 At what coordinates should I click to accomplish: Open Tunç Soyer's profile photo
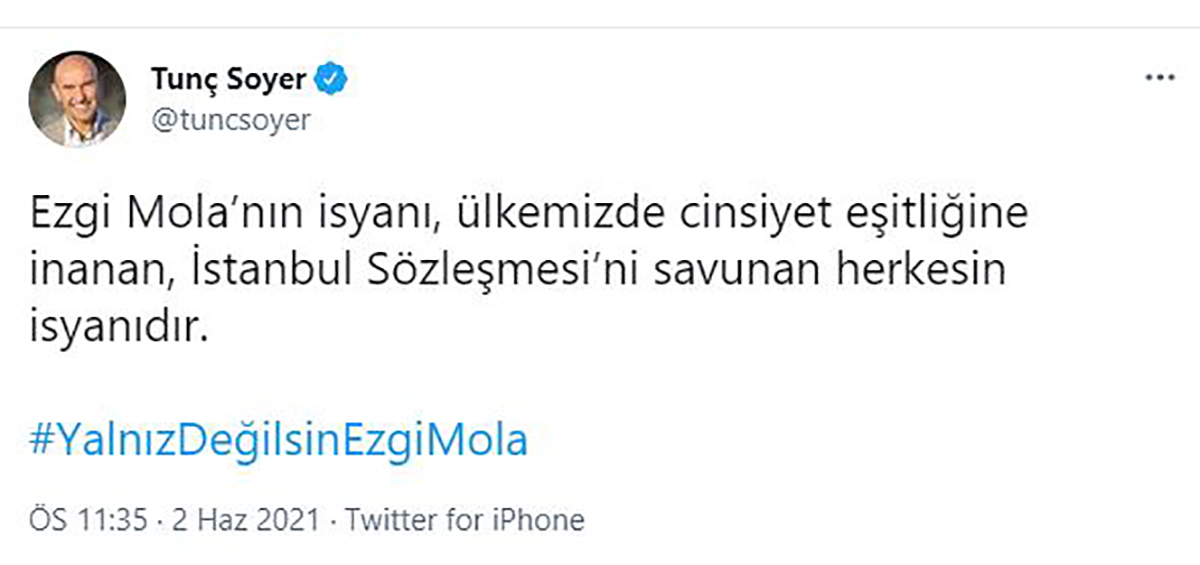pos(77,99)
